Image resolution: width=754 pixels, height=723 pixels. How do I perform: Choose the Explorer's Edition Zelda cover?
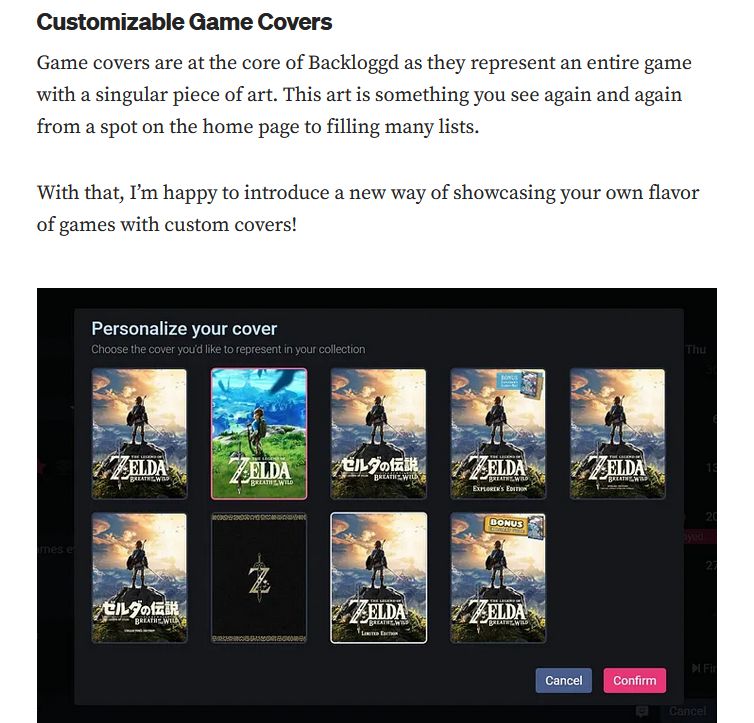coord(498,434)
